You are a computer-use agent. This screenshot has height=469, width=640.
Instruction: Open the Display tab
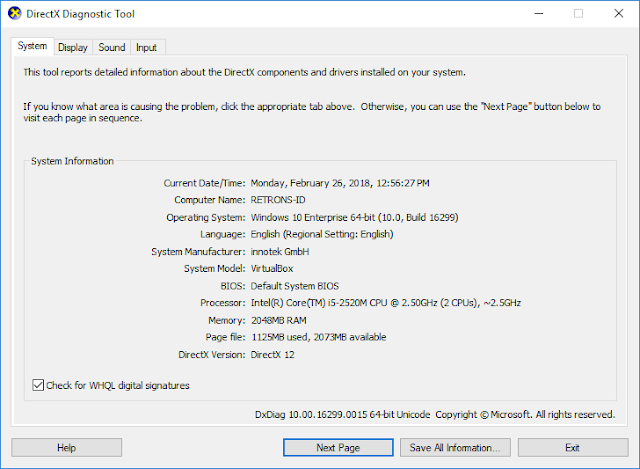tap(73, 47)
